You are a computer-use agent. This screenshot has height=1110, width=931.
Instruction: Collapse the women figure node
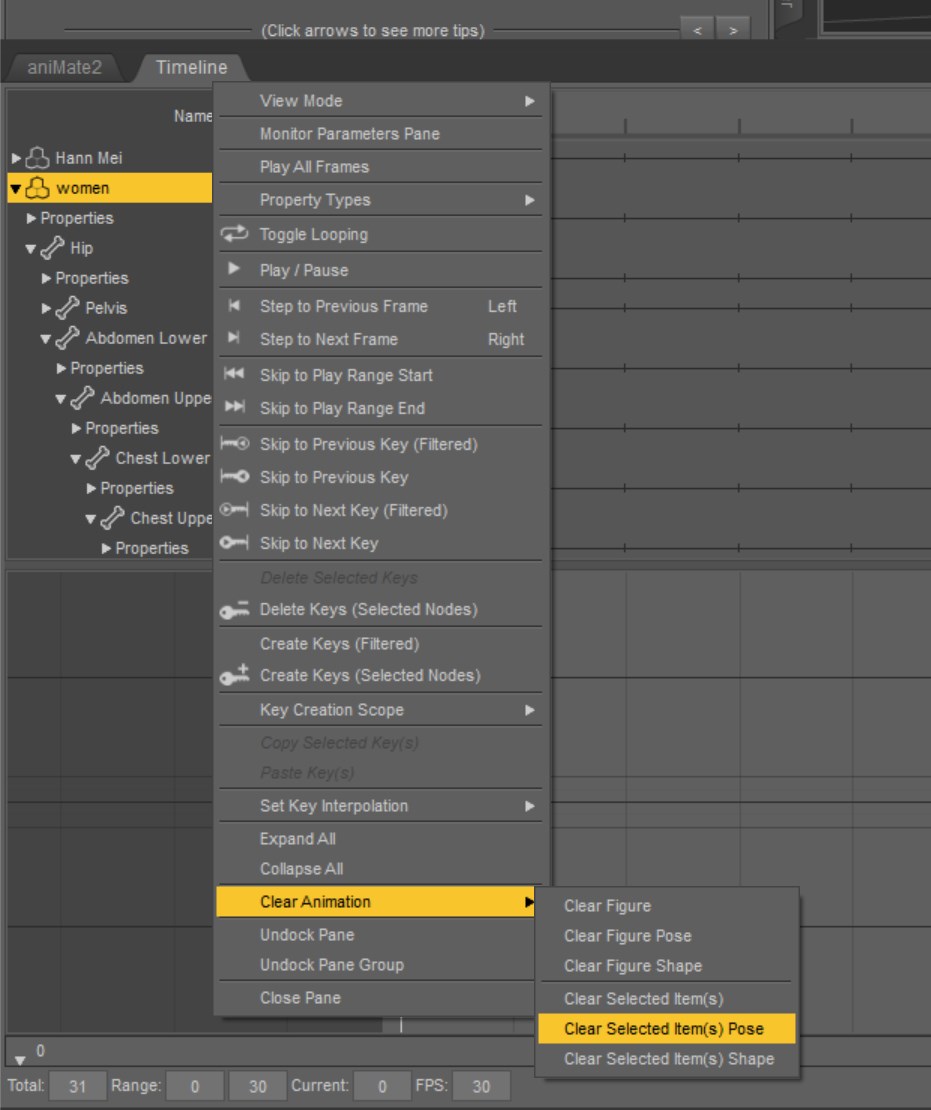pyautogui.click(x=16, y=189)
